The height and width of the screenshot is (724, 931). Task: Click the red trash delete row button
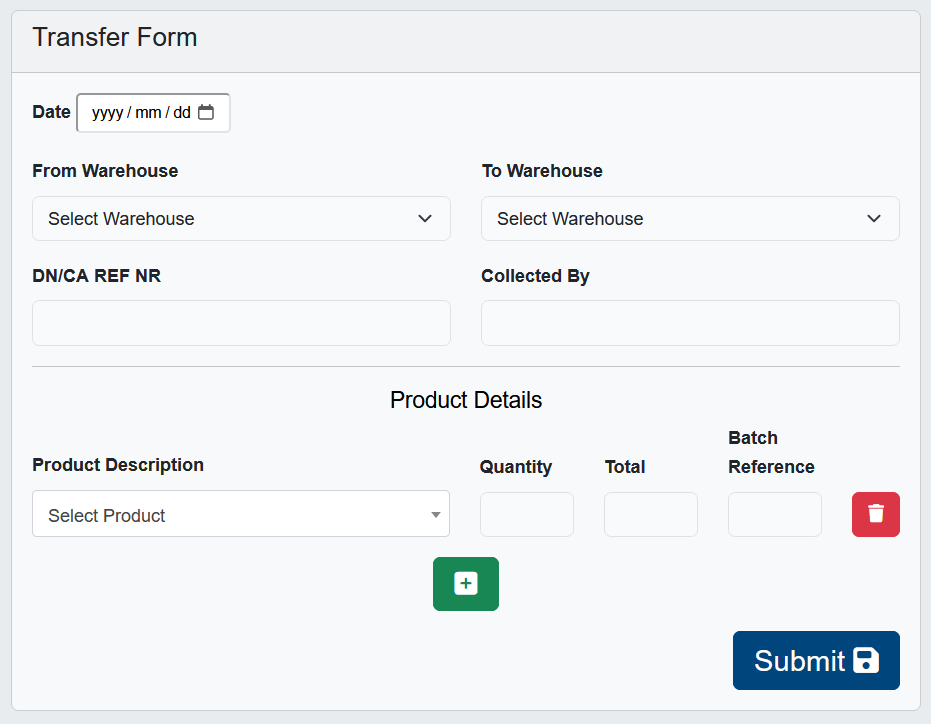pyautogui.click(x=875, y=514)
